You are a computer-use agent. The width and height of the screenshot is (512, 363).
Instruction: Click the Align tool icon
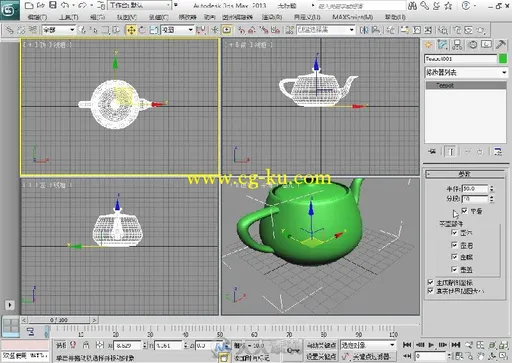[376, 30]
